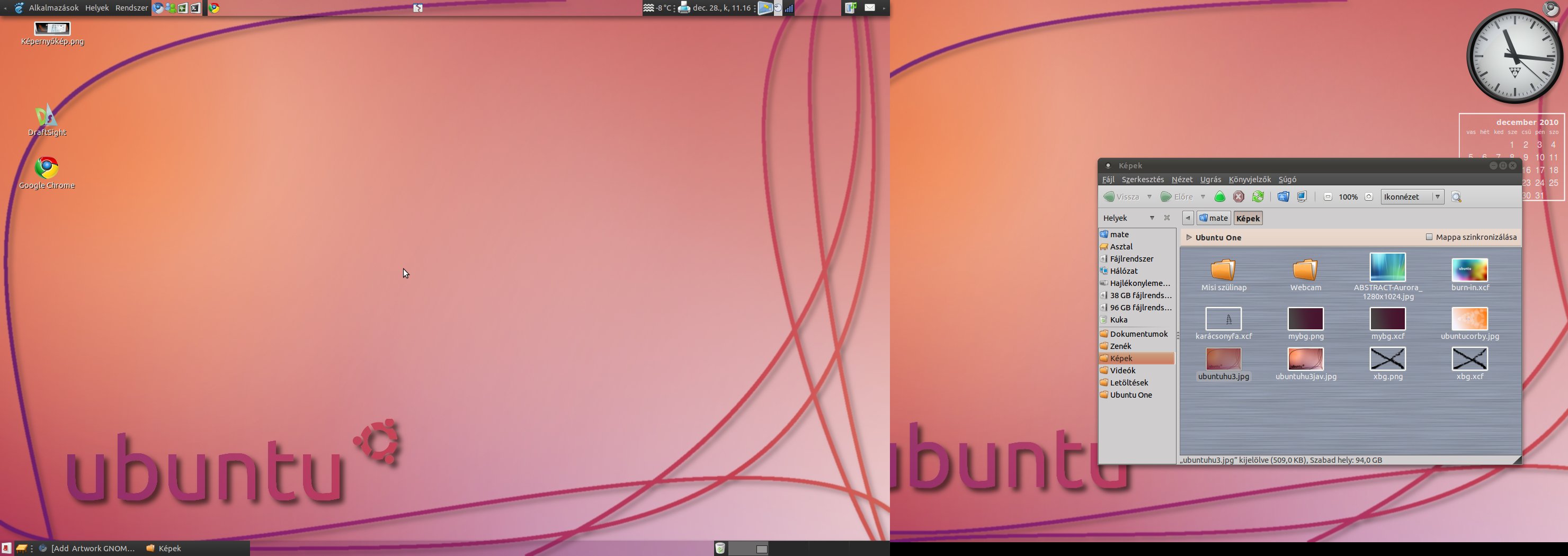Select ABSTRACT-Aurora_1280x1024.jpg thumbnail
1568x556 pixels.
pos(1388,267)
